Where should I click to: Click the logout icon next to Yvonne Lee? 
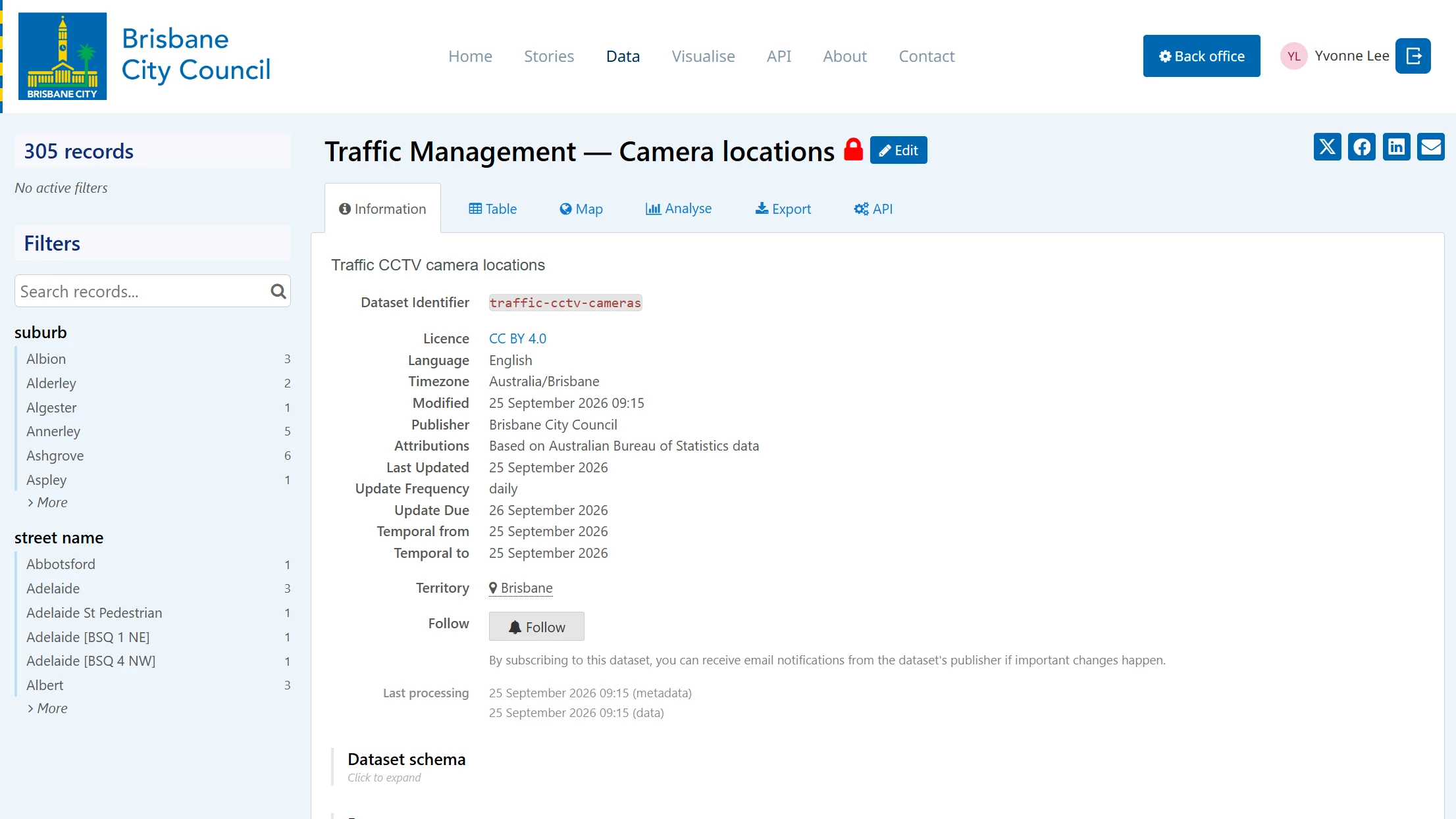(x=1413, y=56)
